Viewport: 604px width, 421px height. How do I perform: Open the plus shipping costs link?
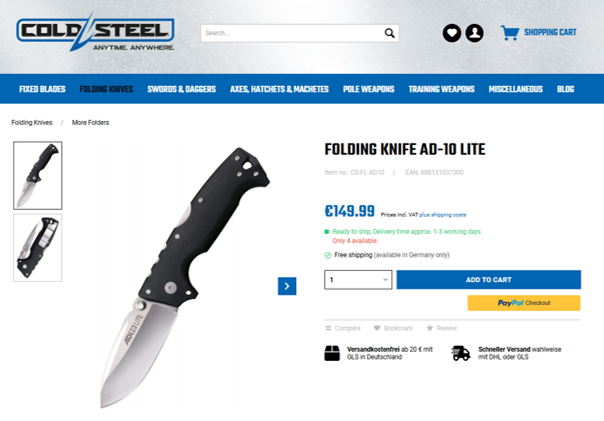click(443, 215)
